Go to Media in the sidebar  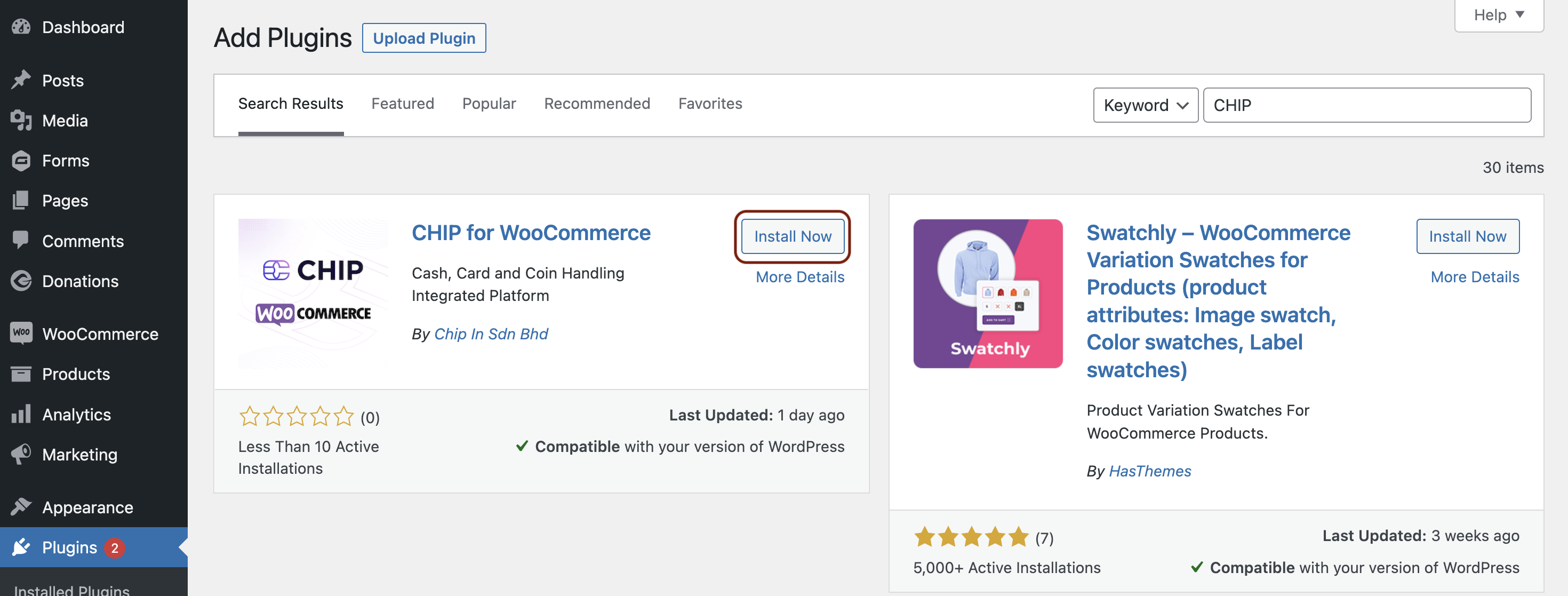pyautogui.click(x=65, y=121)
